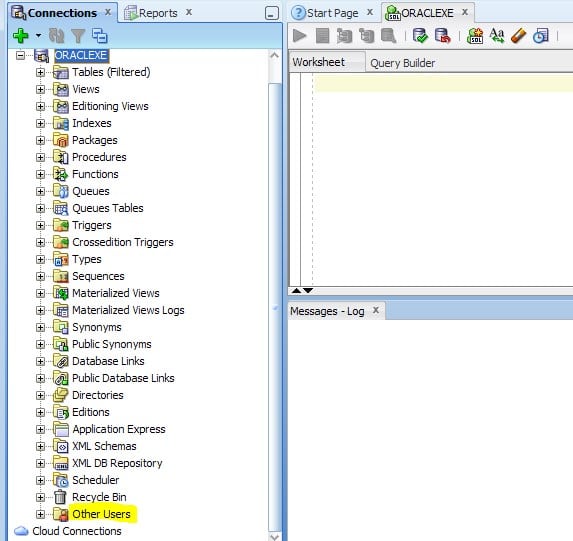Expand the Triggers node
The height and width of the screenshot is (541, 573).
(x=41, y=225)
